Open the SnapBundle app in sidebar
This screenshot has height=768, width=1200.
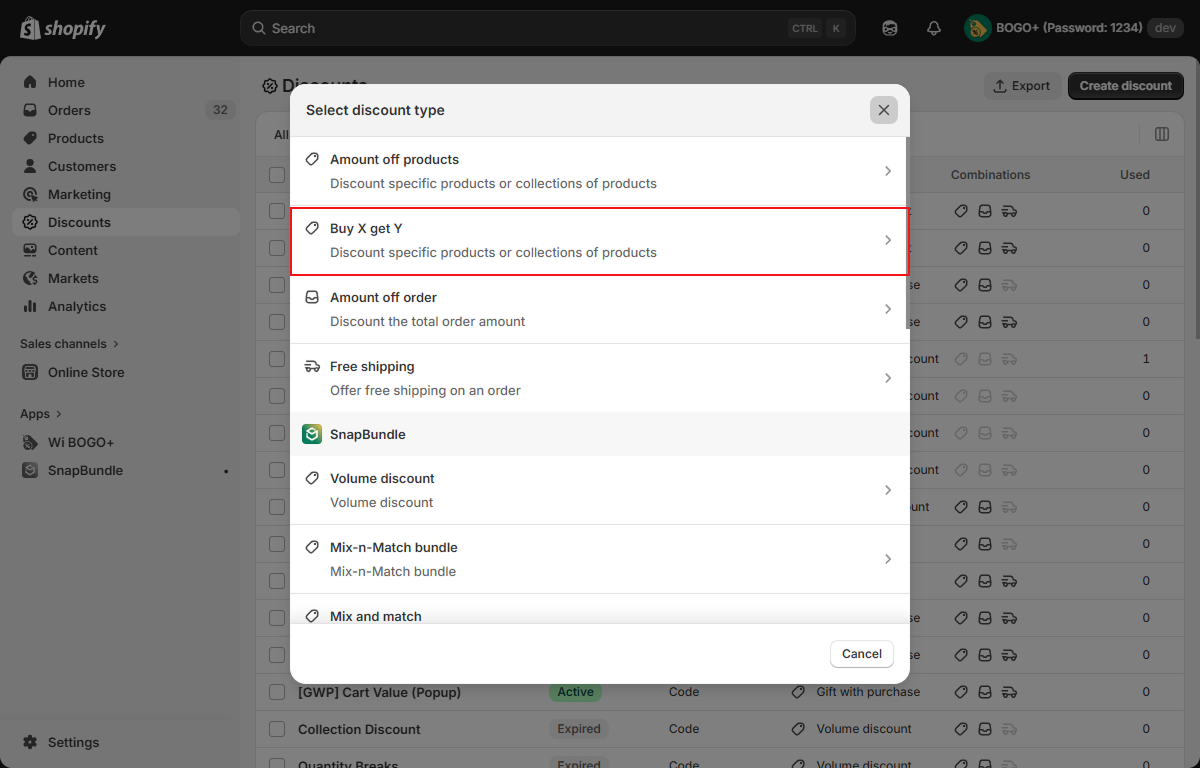pyautogui.click(x=125, y=470)
